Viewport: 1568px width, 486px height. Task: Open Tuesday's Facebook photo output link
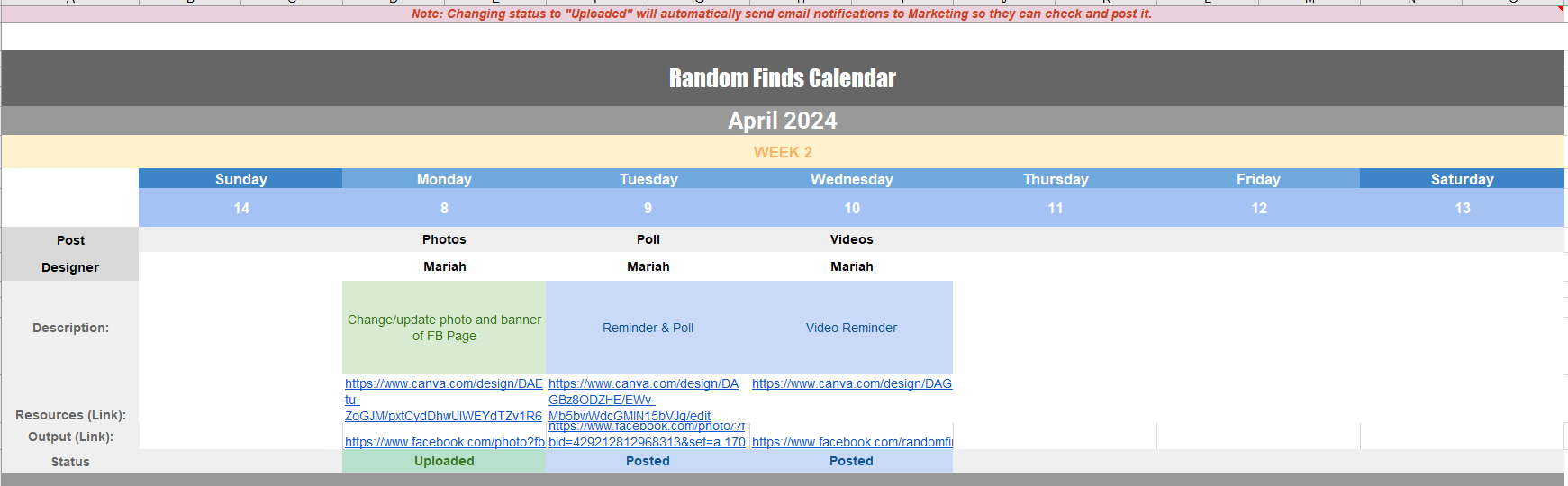(647, 442)
